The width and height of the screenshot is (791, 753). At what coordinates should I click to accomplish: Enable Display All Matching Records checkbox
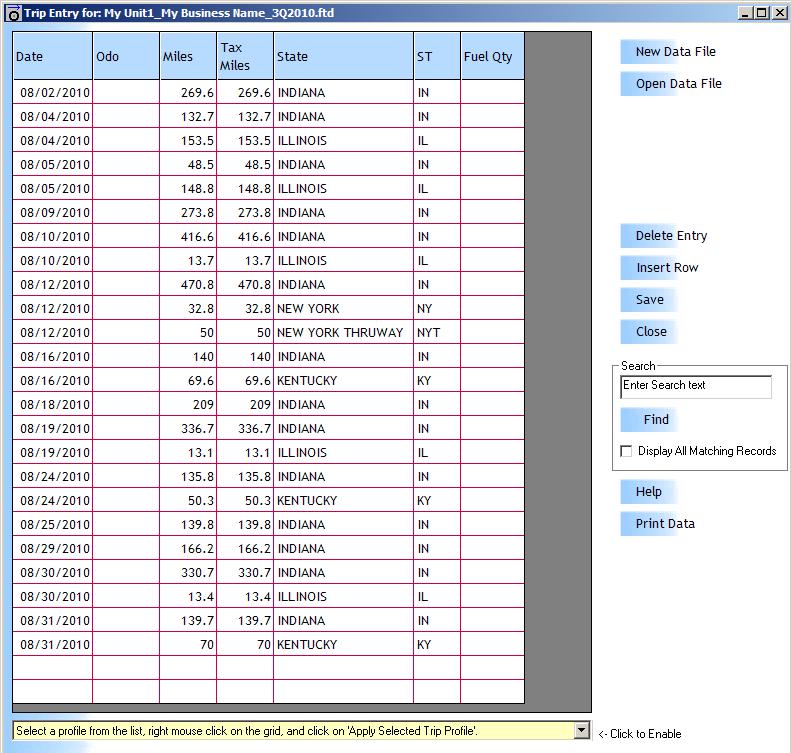point(626,451)
